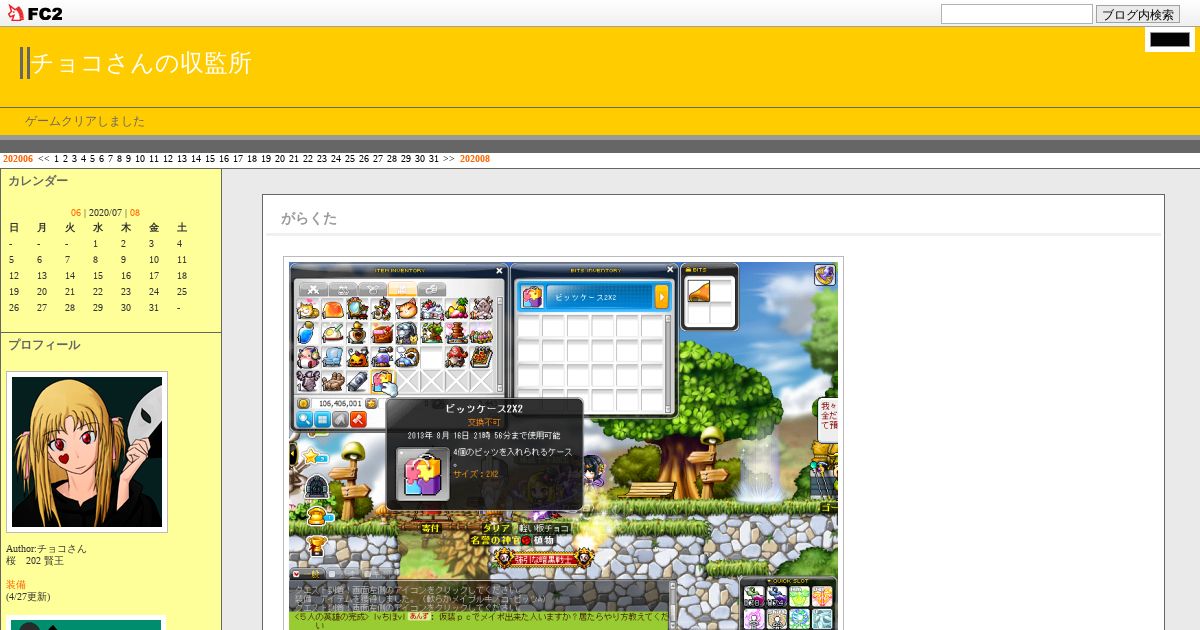Select the first (equip) inventory tab in game

coord(314,289)
